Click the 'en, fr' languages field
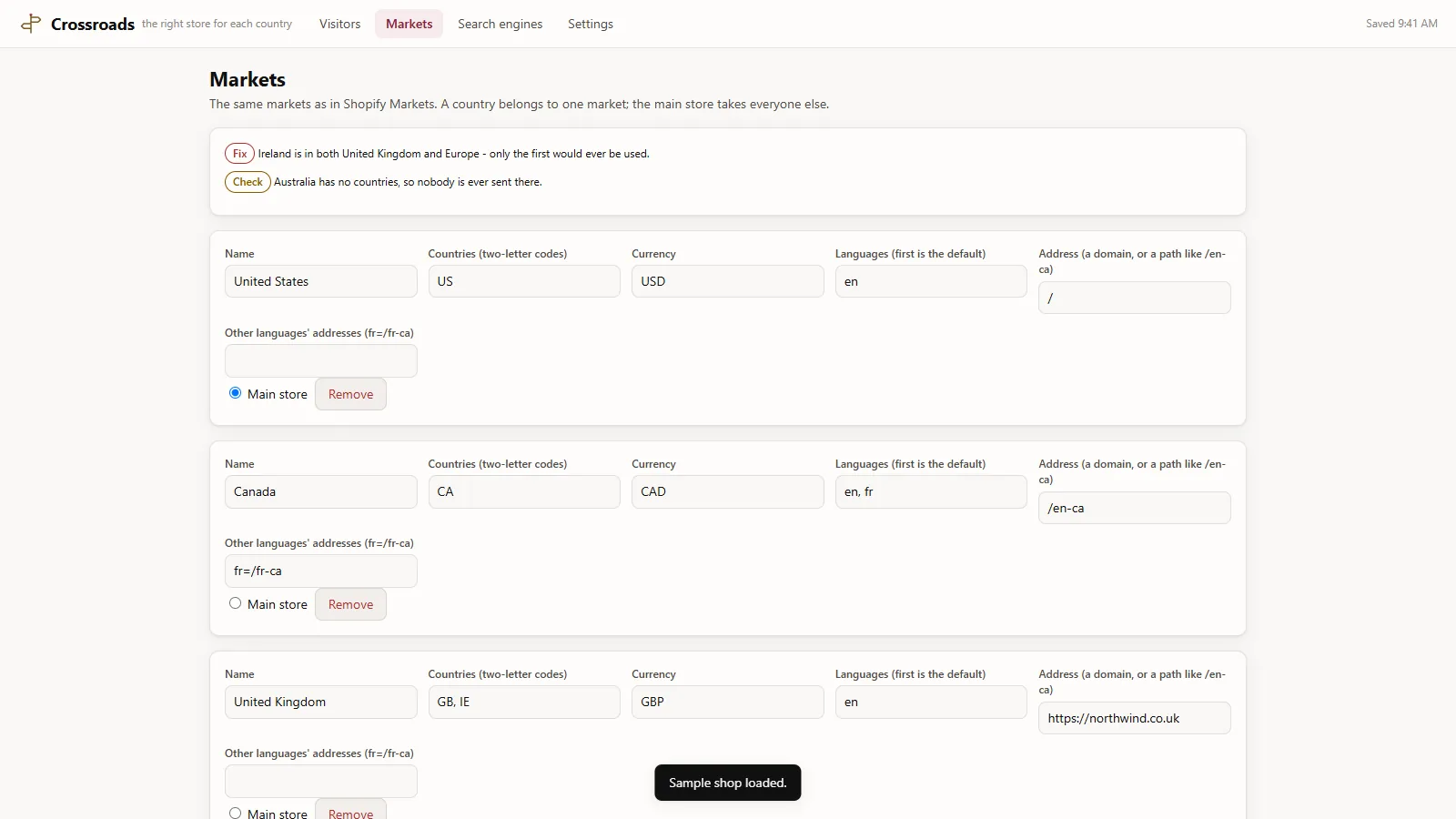 pos(931,491)
